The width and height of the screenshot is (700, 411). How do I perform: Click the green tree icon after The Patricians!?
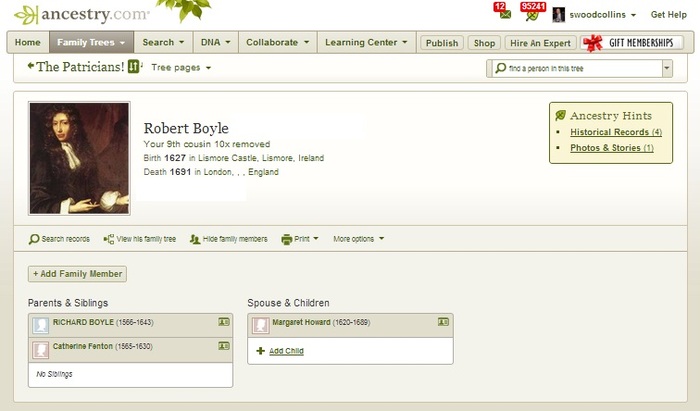[x=133, y=66]
